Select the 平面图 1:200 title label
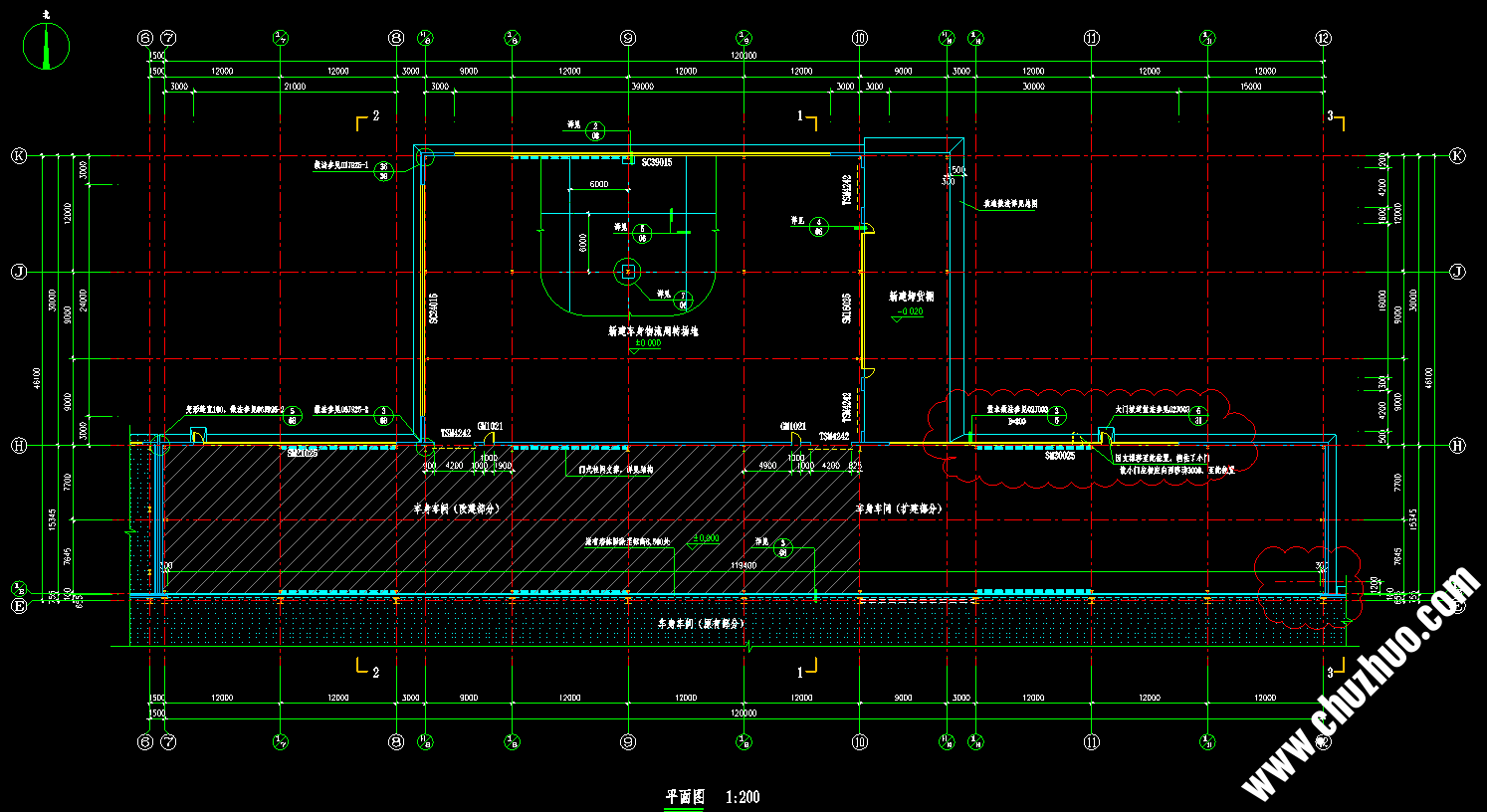The height and width of the screenshot is (812, 1487). coord(712,796)
